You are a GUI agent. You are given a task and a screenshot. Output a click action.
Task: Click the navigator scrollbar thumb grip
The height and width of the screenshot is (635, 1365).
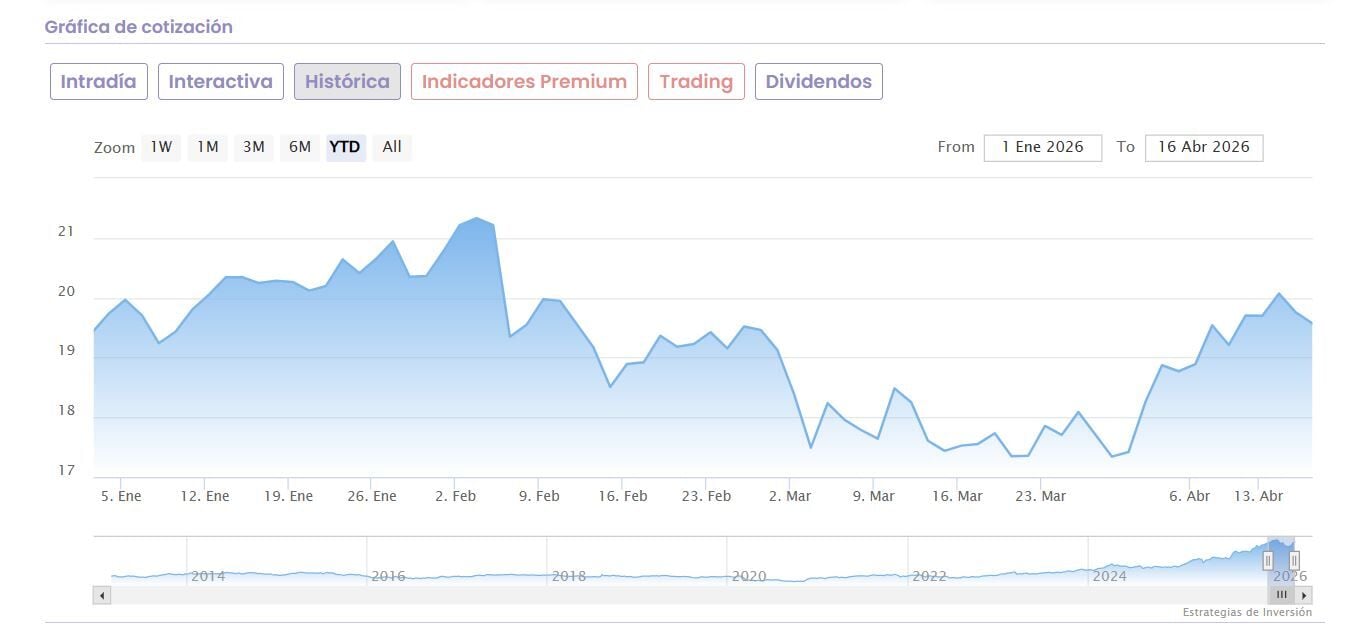click(x=1283, y=595)
